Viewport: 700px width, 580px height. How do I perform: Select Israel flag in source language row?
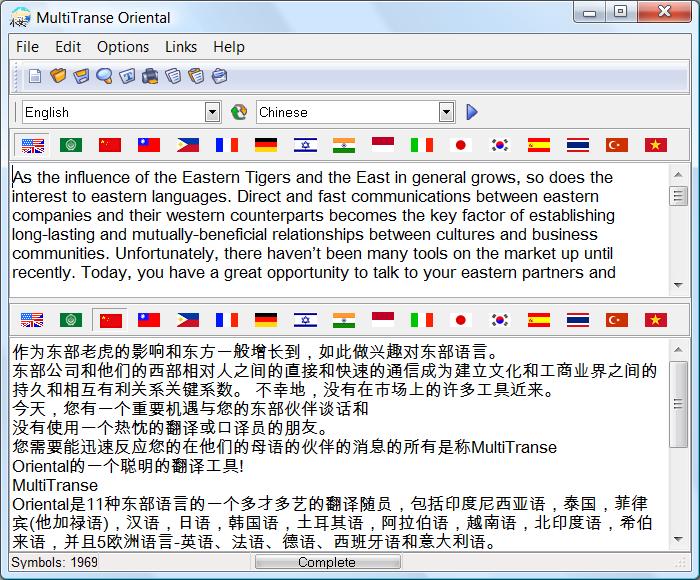click(305, 145)
